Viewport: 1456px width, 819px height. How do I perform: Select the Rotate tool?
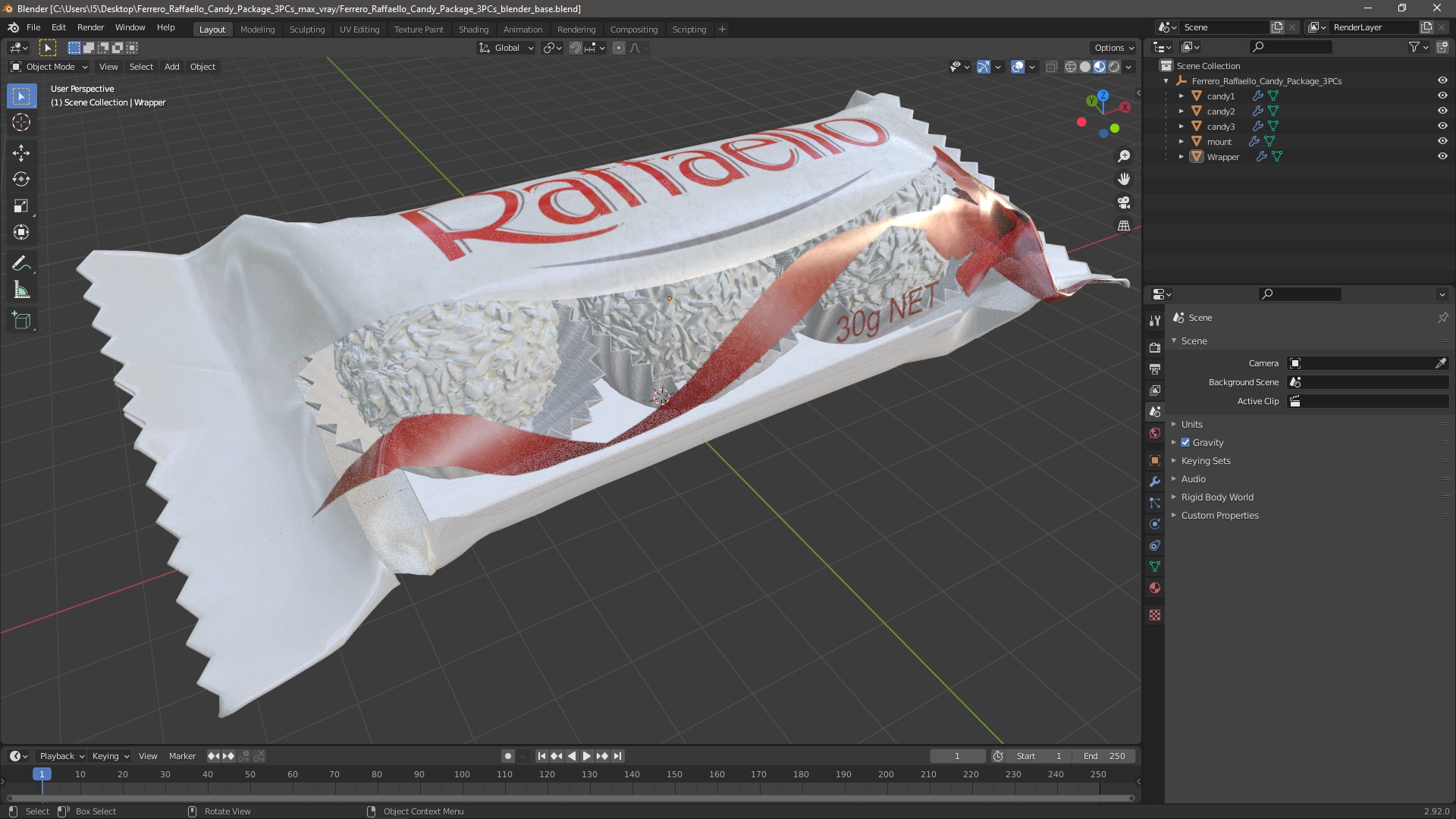coord(21,180)
